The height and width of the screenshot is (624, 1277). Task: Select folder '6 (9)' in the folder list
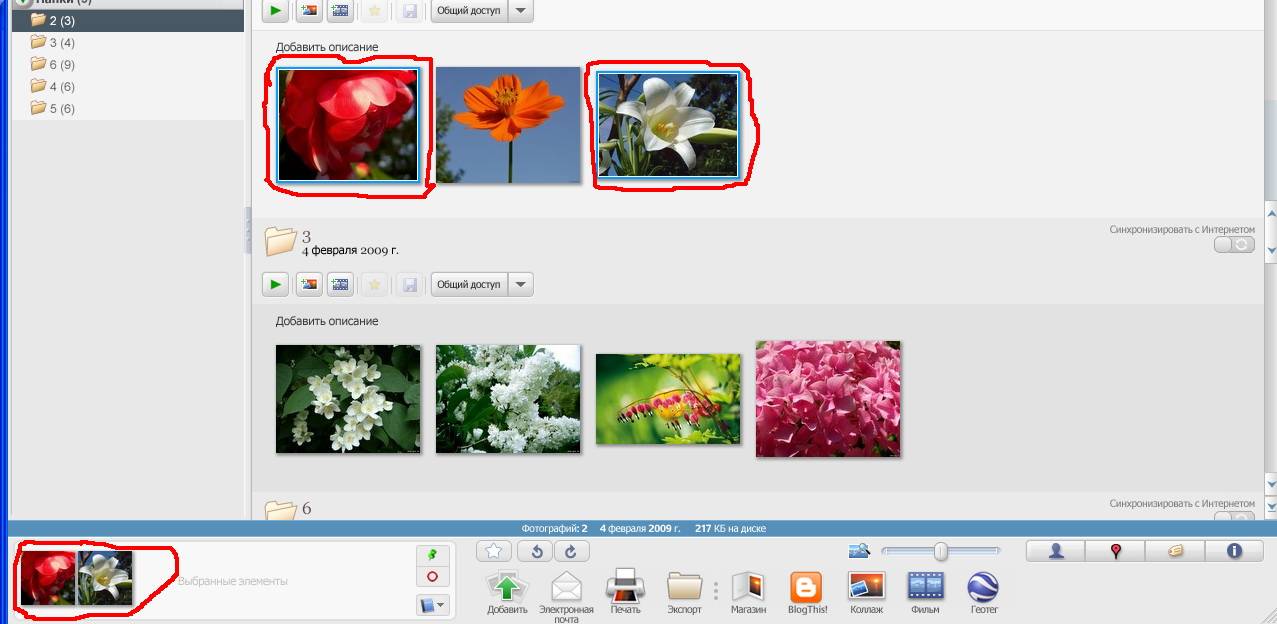pos(128,64)
